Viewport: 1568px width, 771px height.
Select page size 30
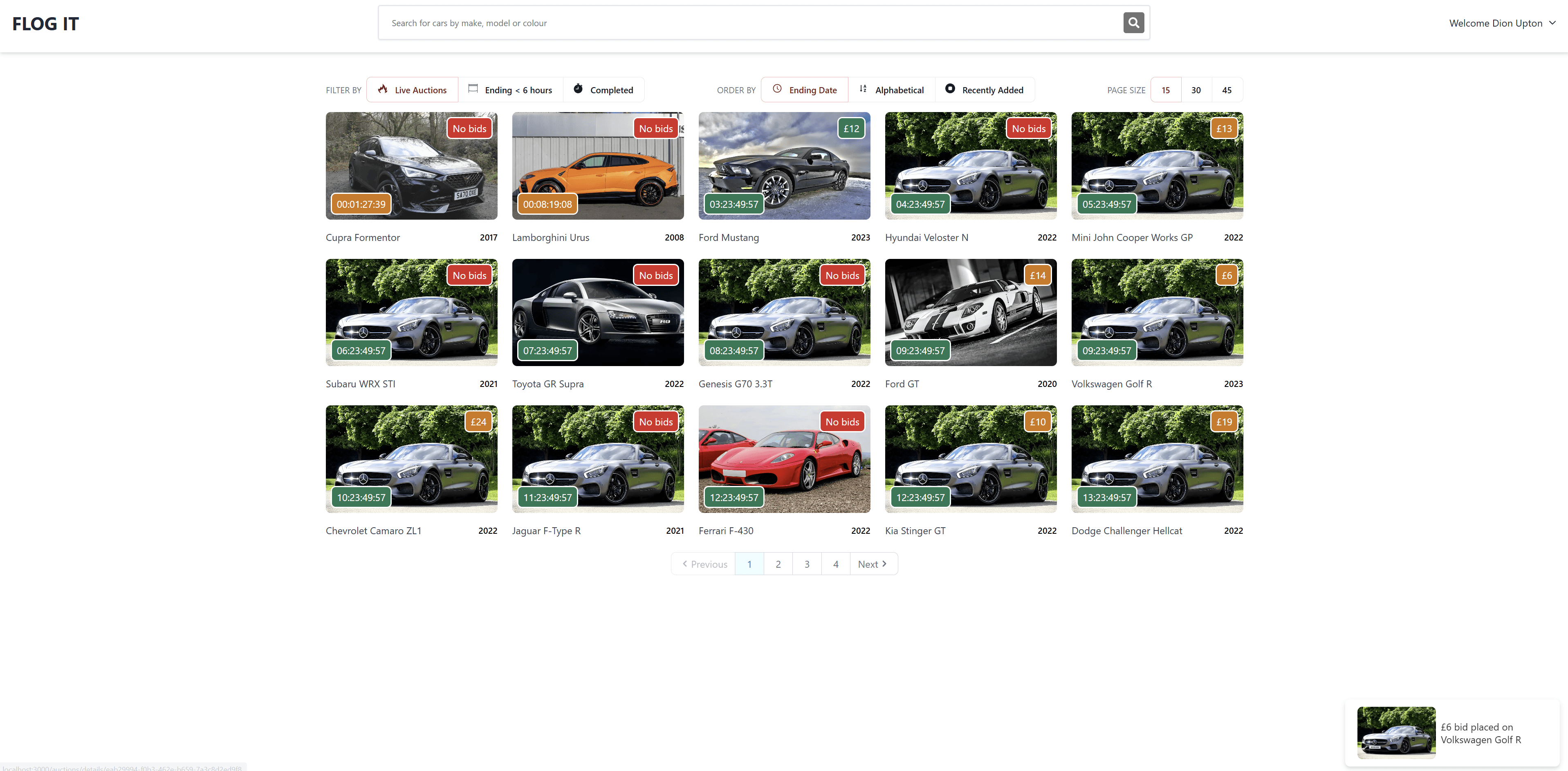[x=1196, y=90]
